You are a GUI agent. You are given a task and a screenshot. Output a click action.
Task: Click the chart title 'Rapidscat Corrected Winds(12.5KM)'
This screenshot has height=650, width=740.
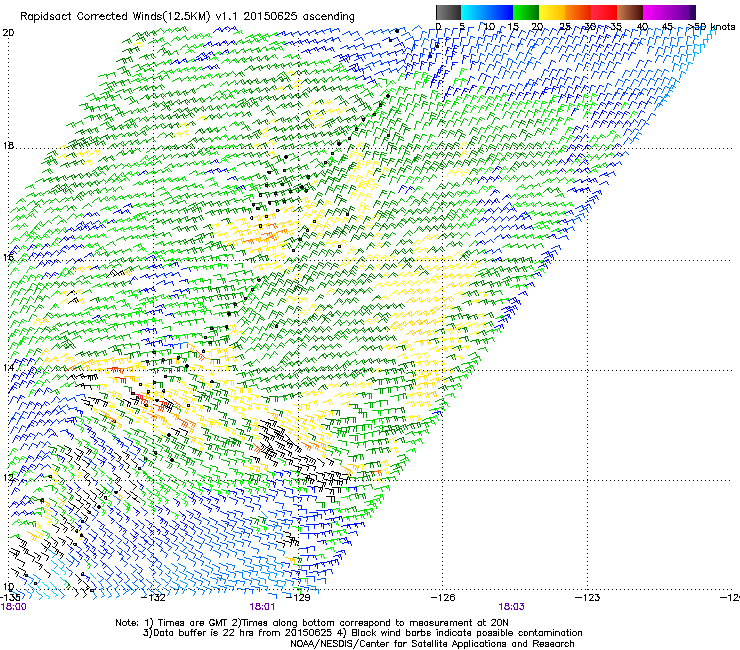click(115, 17)
